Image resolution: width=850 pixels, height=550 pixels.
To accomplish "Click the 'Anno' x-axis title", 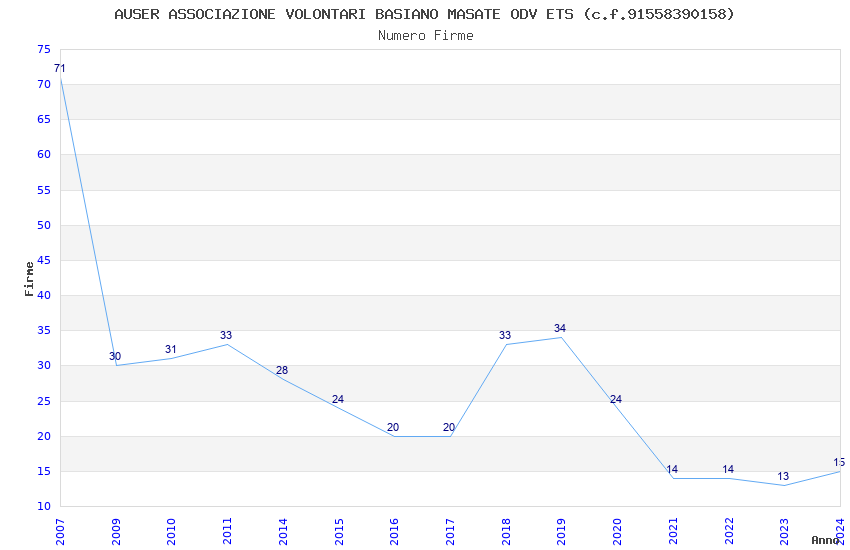I will pyautogui.click(x=825, y=540).
